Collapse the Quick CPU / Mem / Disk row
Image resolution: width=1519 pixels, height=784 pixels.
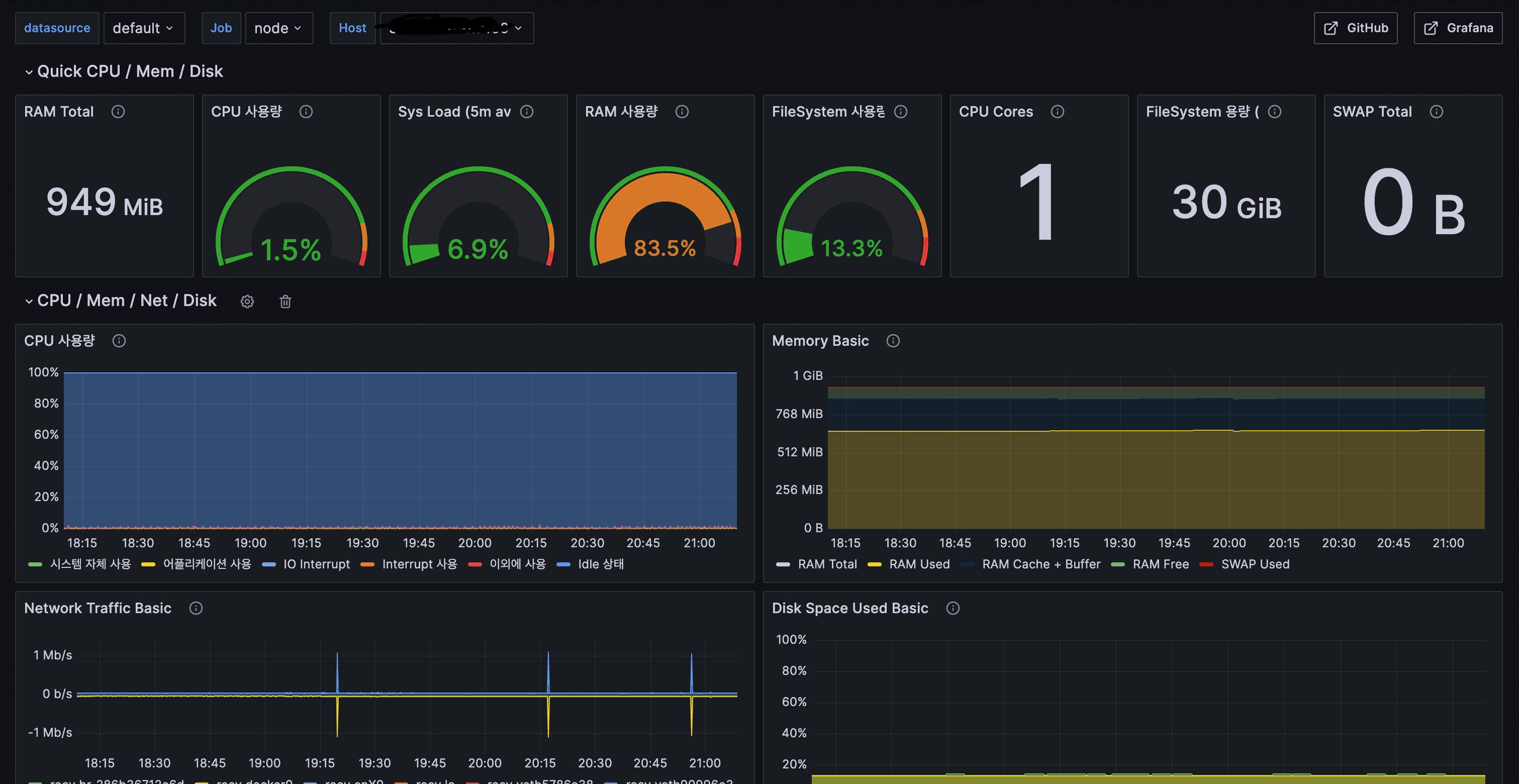[x=29, y=72]
